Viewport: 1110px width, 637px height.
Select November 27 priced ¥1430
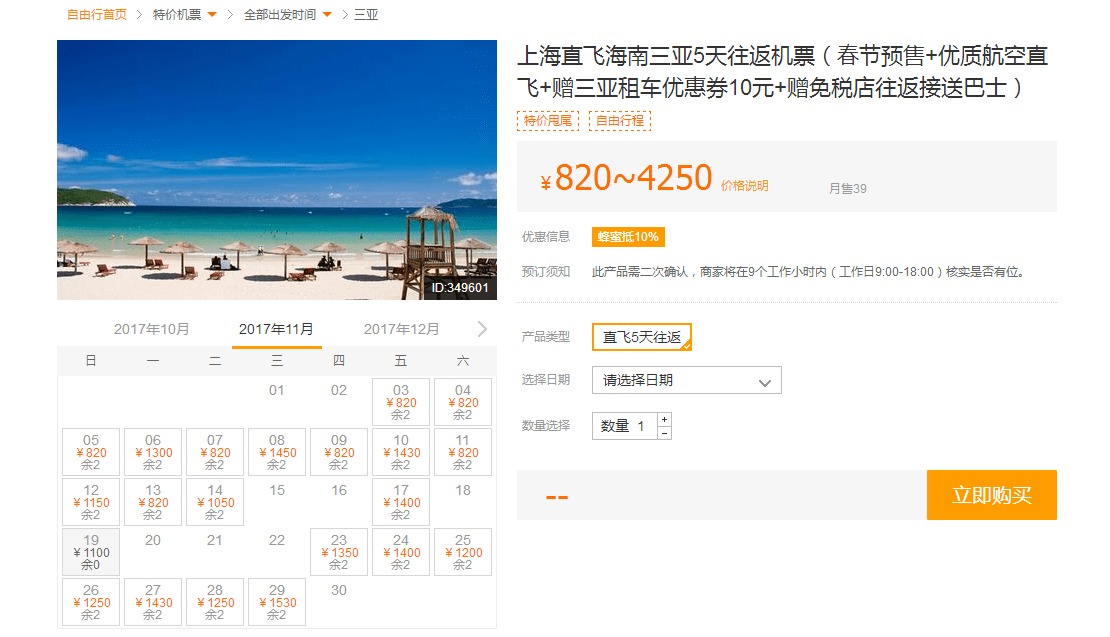[x=153, y=602]
